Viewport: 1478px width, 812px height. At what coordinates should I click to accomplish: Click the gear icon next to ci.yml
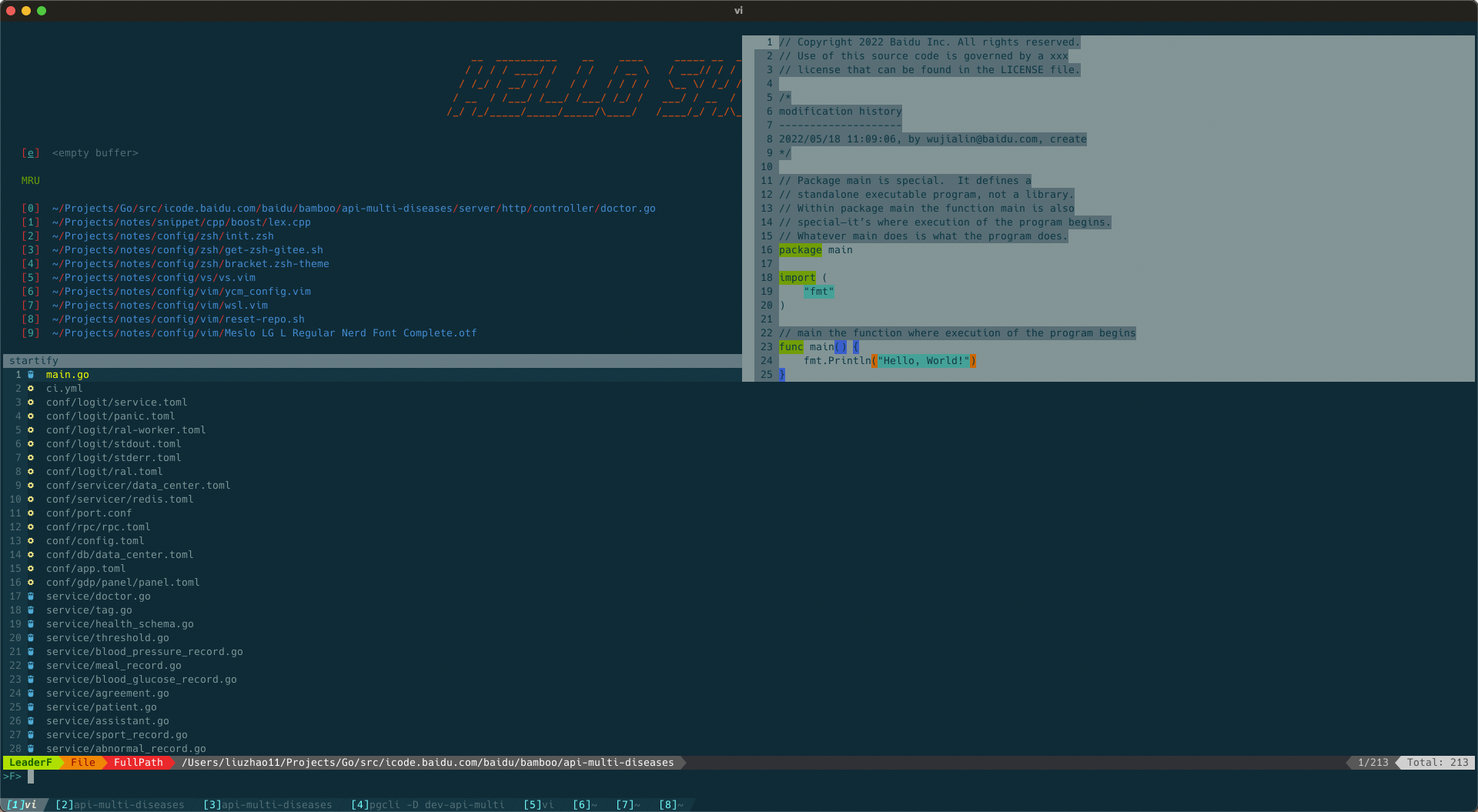tap(30, 389)
